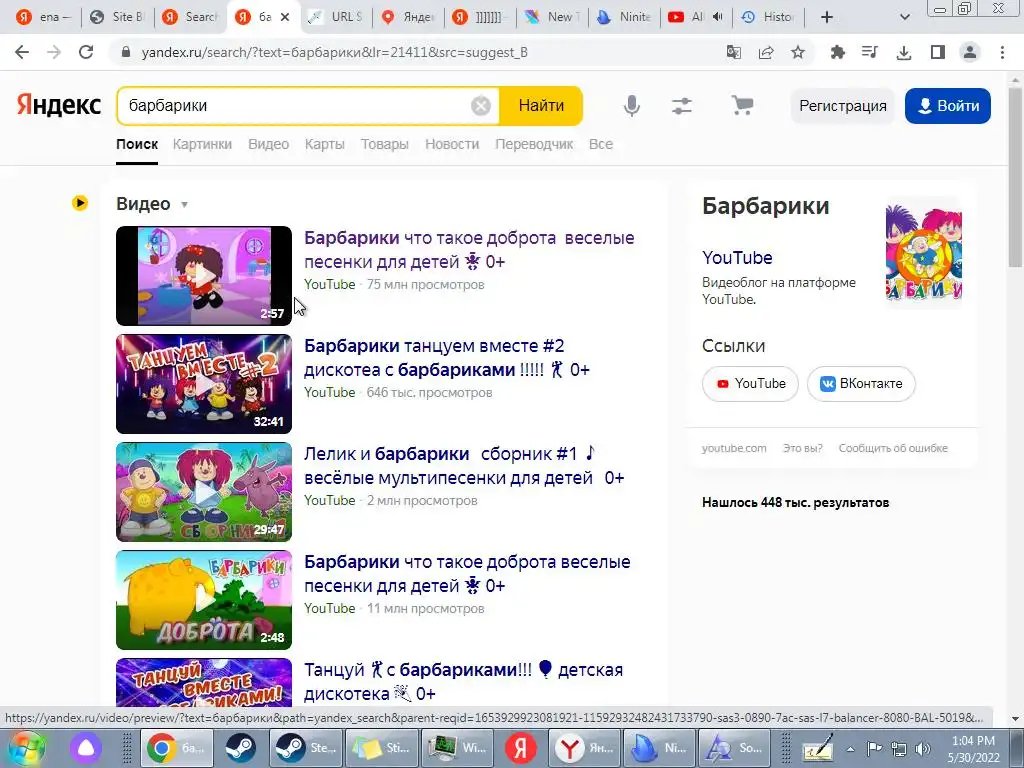
Task: Open the Chrome taskbar button
Action: pyautogui.click(x=176, y=748)
